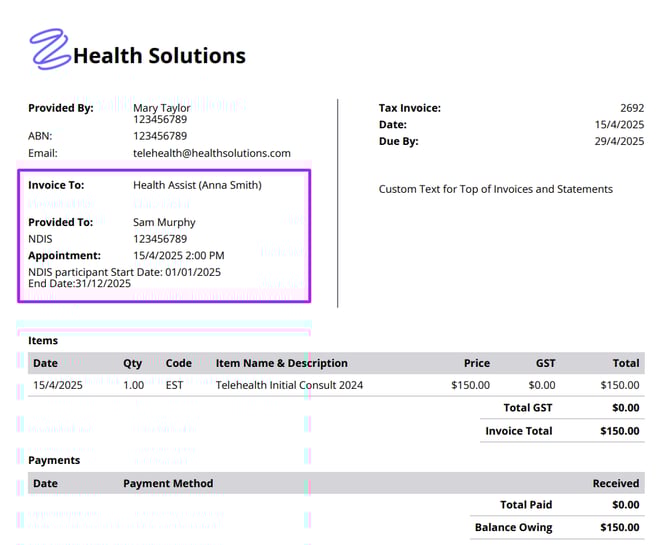Screen dimensions: 670x545
Task: Click the Health Solutions company name heading
Action: click(x=159, y=56)
